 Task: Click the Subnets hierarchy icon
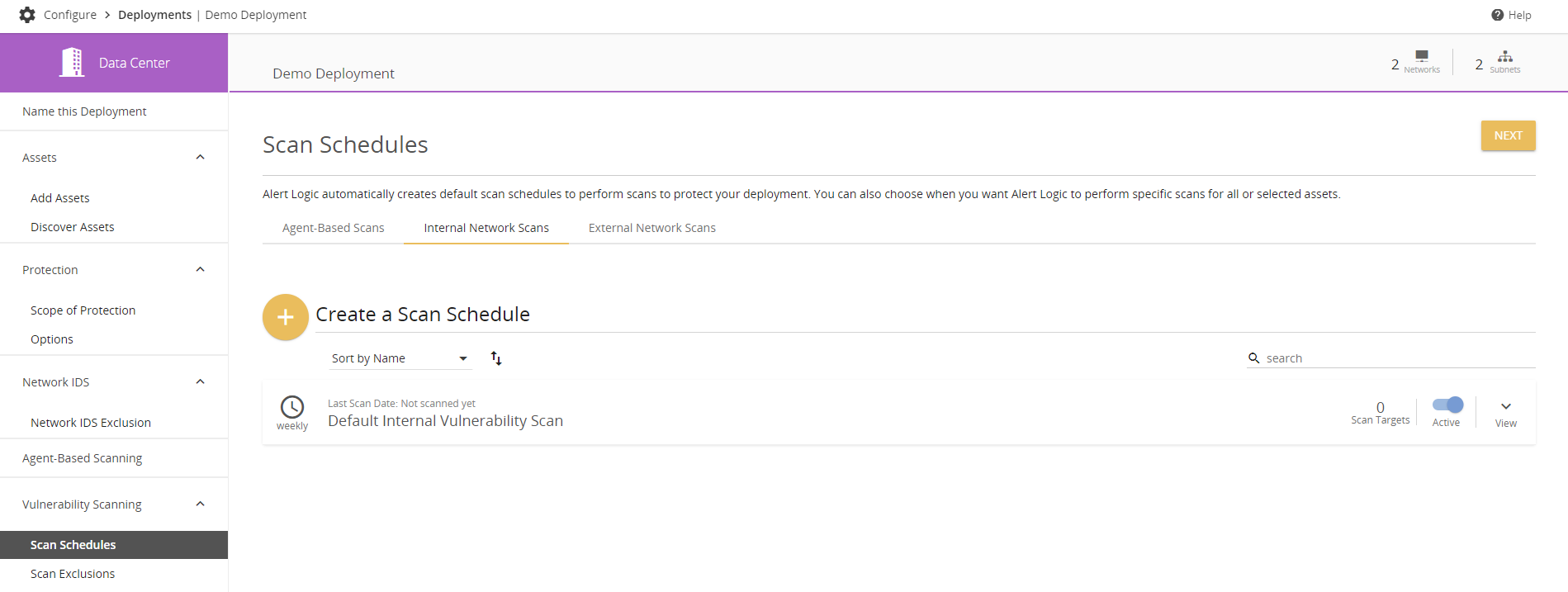[x=1505, y=55]
